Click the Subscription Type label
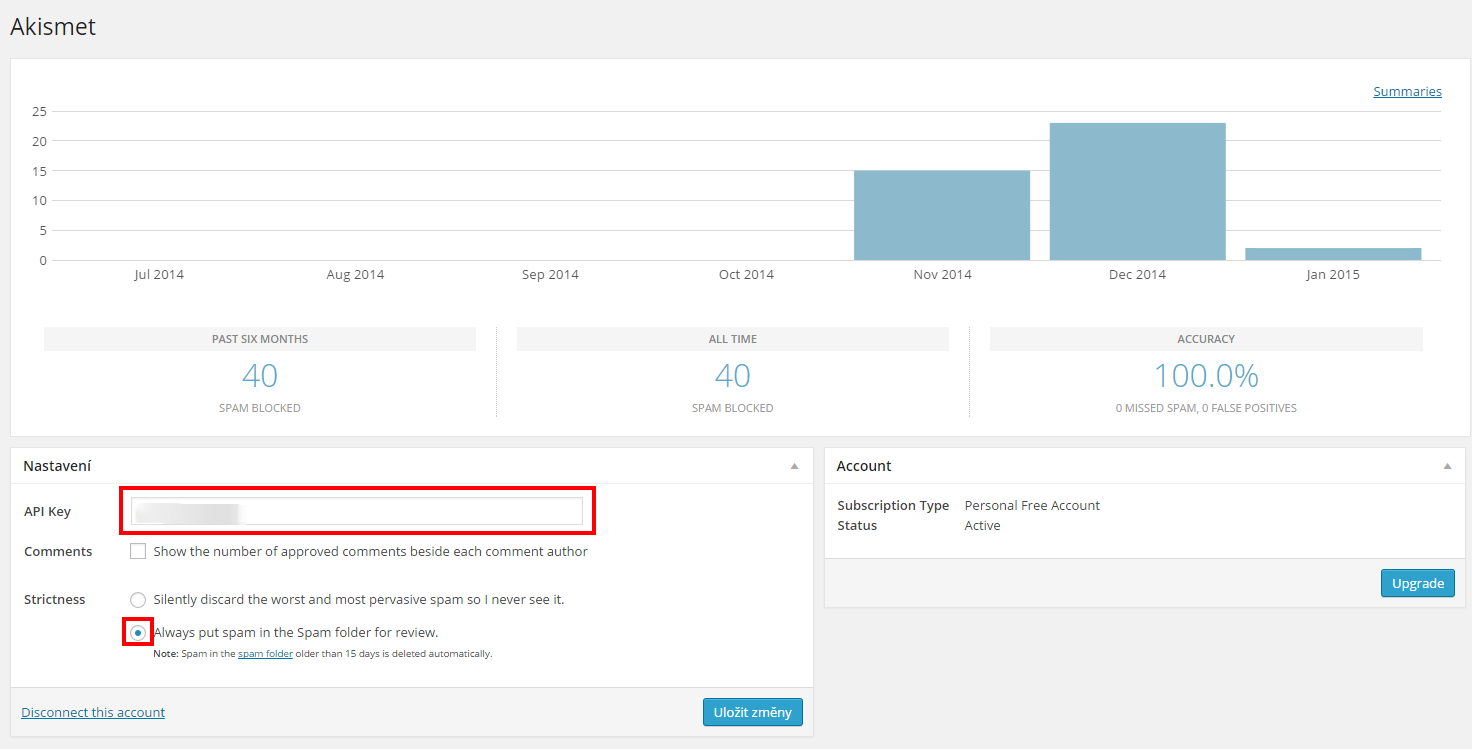The height and width of the screenshot is (749, 1472). click(893, 505)
